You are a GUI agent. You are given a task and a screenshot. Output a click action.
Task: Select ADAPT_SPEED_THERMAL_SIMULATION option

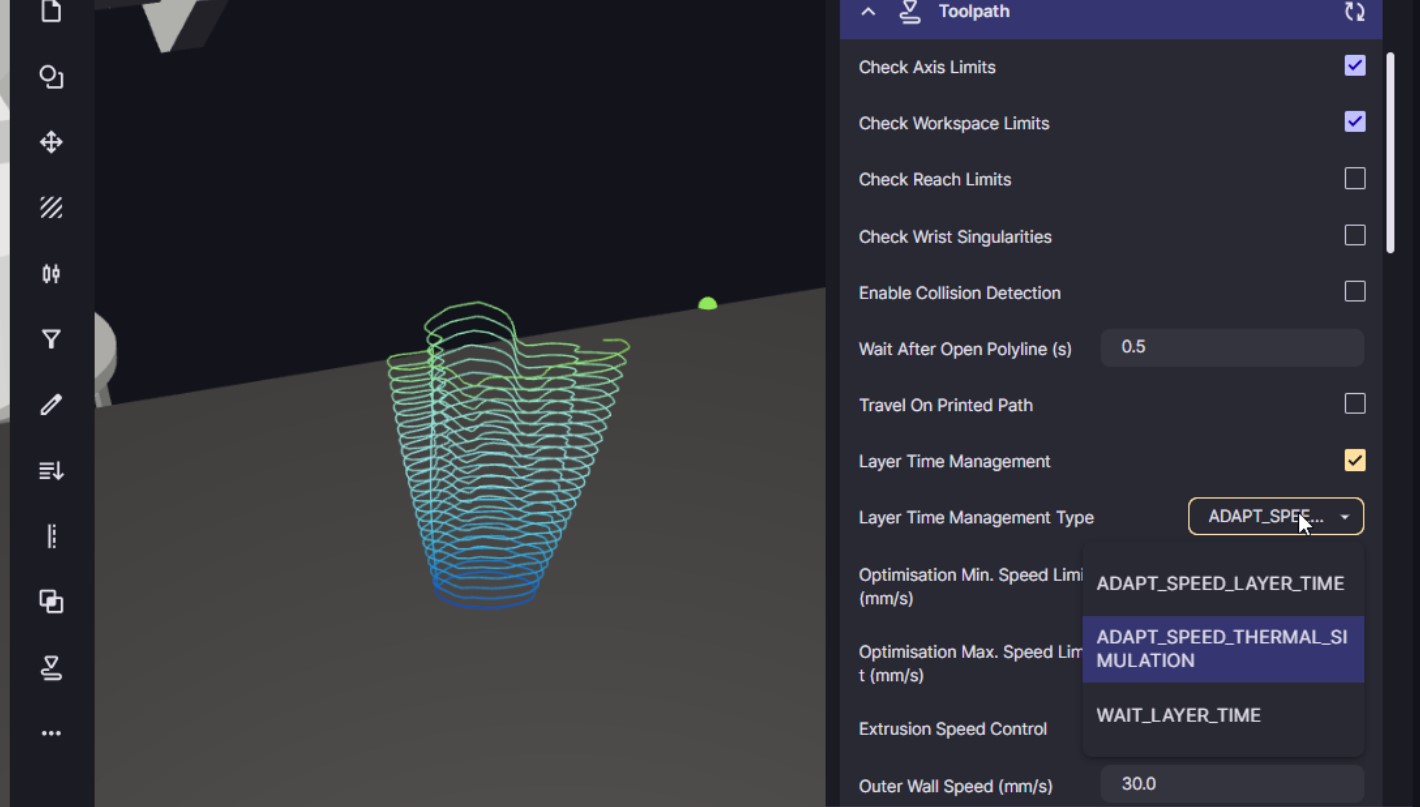[1222, 649]
